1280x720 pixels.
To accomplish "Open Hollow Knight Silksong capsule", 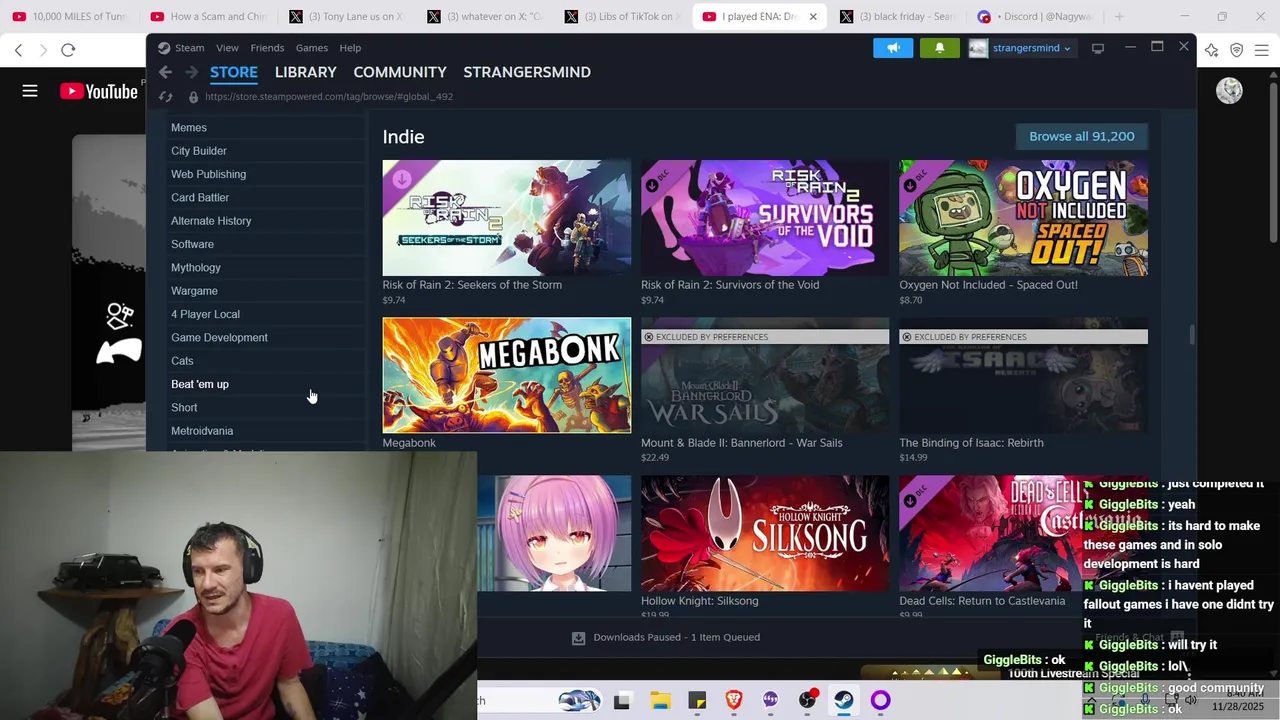I will tap(765, 533).
